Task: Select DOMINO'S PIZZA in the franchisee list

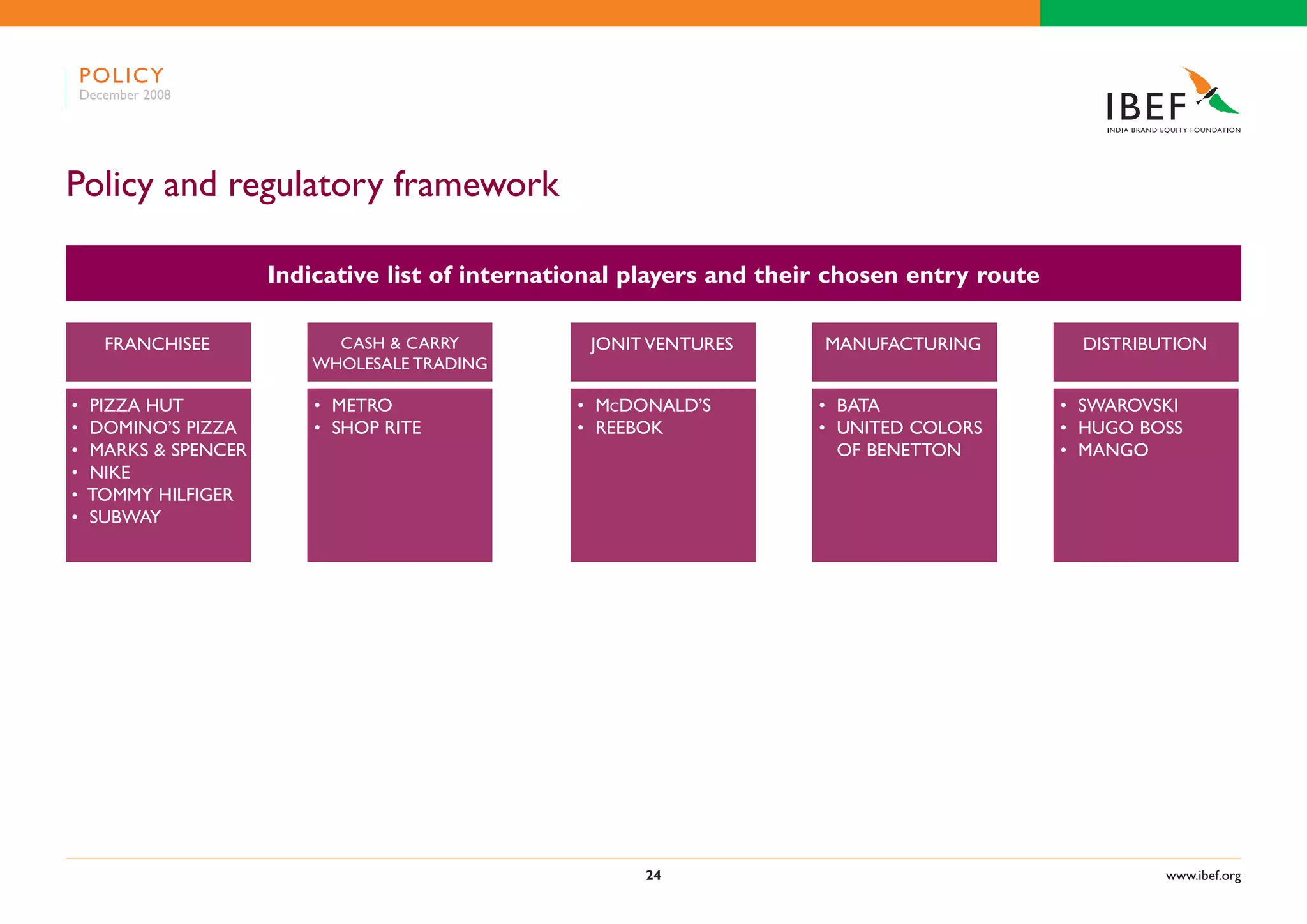Action: click(x=163, y=428)
